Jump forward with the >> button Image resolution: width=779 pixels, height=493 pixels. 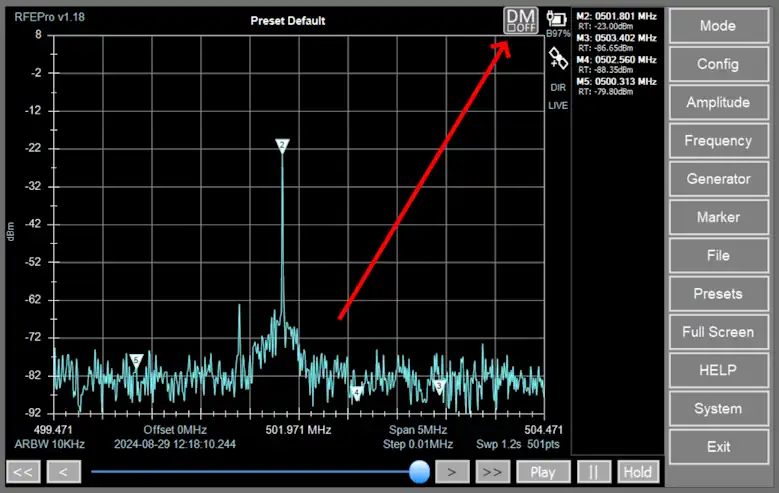coord(491,472)
